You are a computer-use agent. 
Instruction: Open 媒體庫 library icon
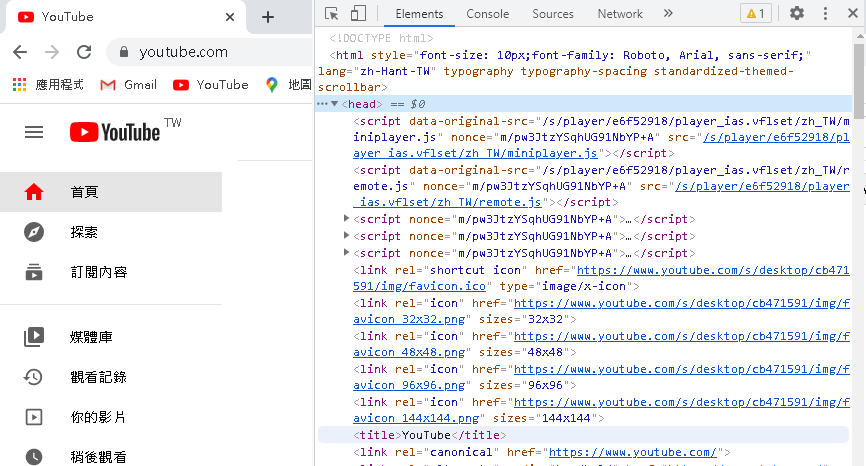pyautogui.click(x=34, y=337)
